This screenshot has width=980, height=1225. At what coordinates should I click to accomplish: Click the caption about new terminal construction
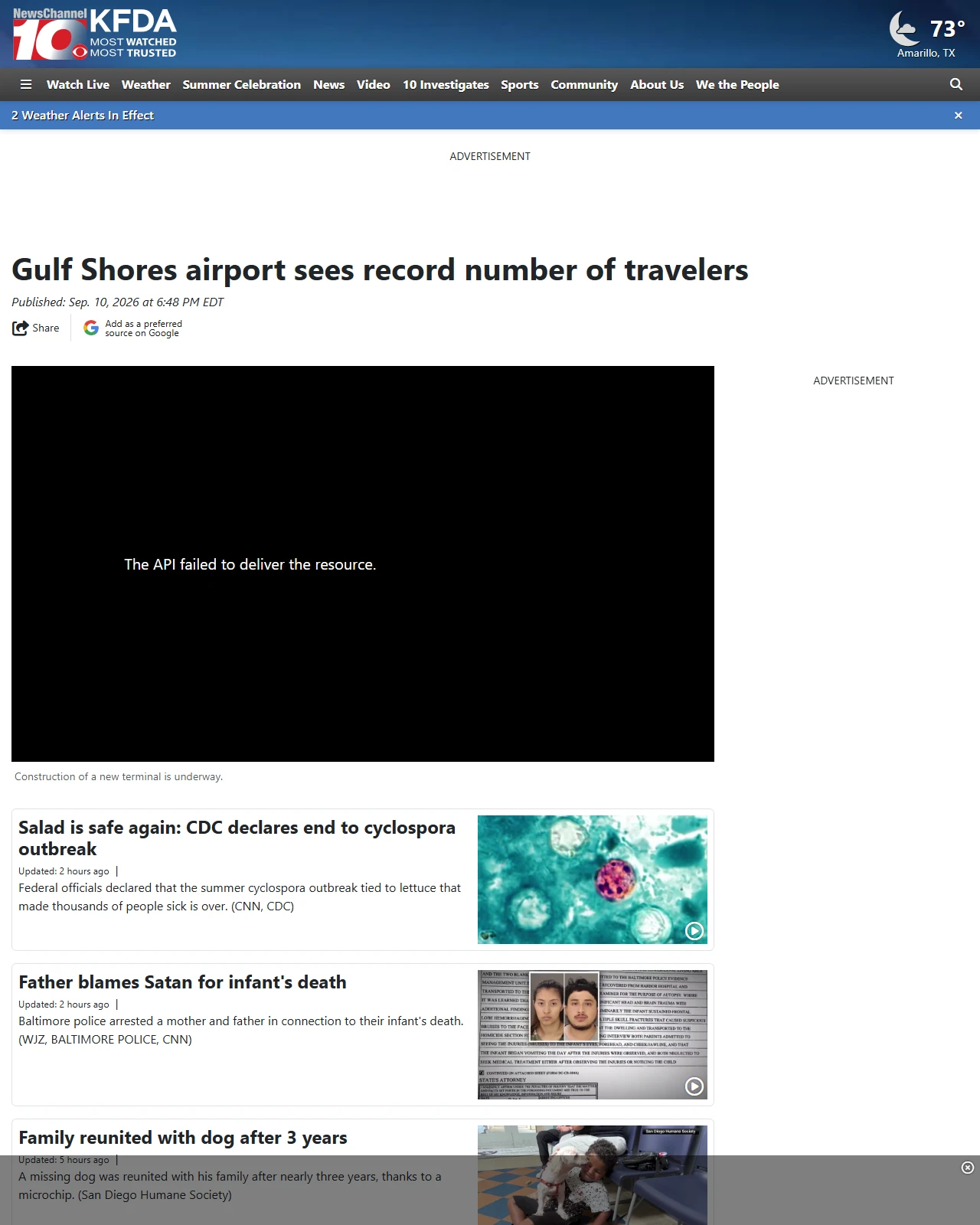point(119,776)
